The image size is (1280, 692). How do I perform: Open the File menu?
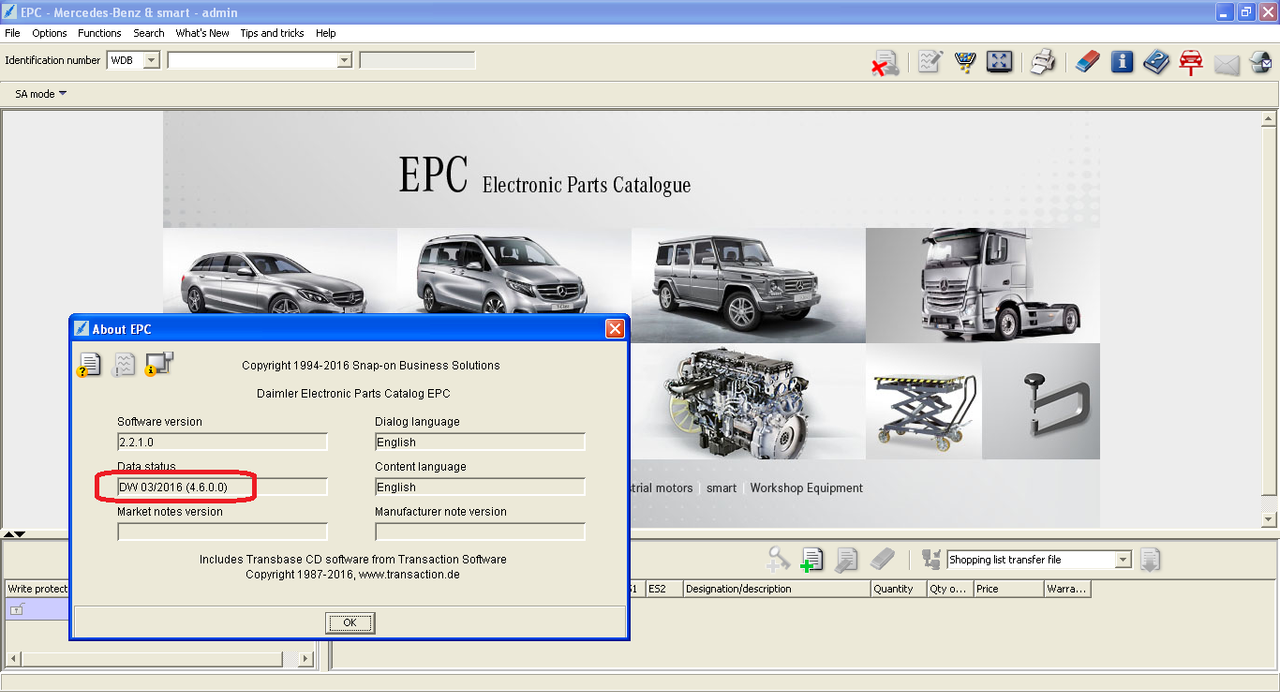[x=12, y=33]
